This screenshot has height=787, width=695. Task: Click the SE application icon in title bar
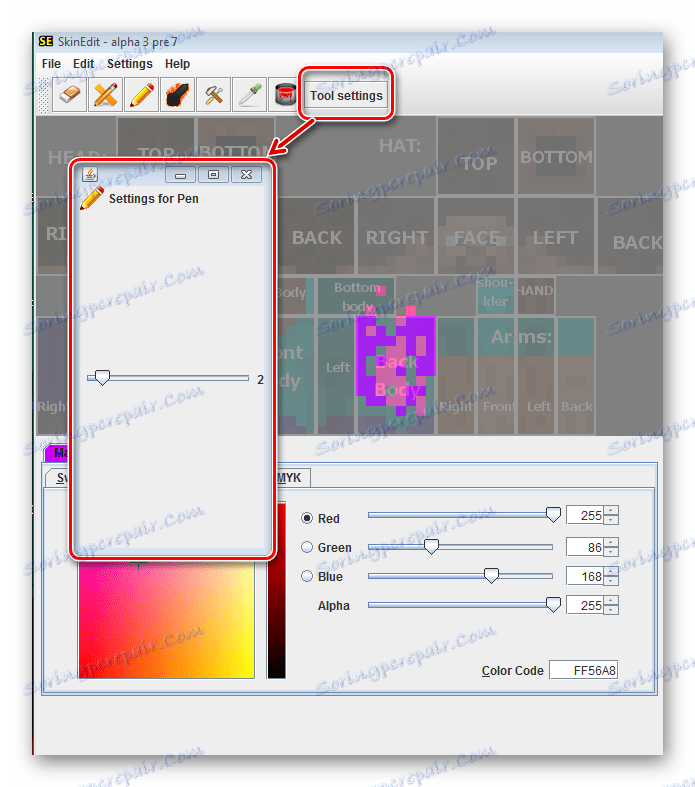(x=46, y=41)
